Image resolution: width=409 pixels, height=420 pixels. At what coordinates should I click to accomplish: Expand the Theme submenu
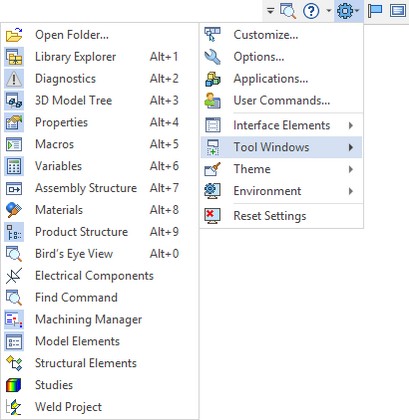point(282,169)
